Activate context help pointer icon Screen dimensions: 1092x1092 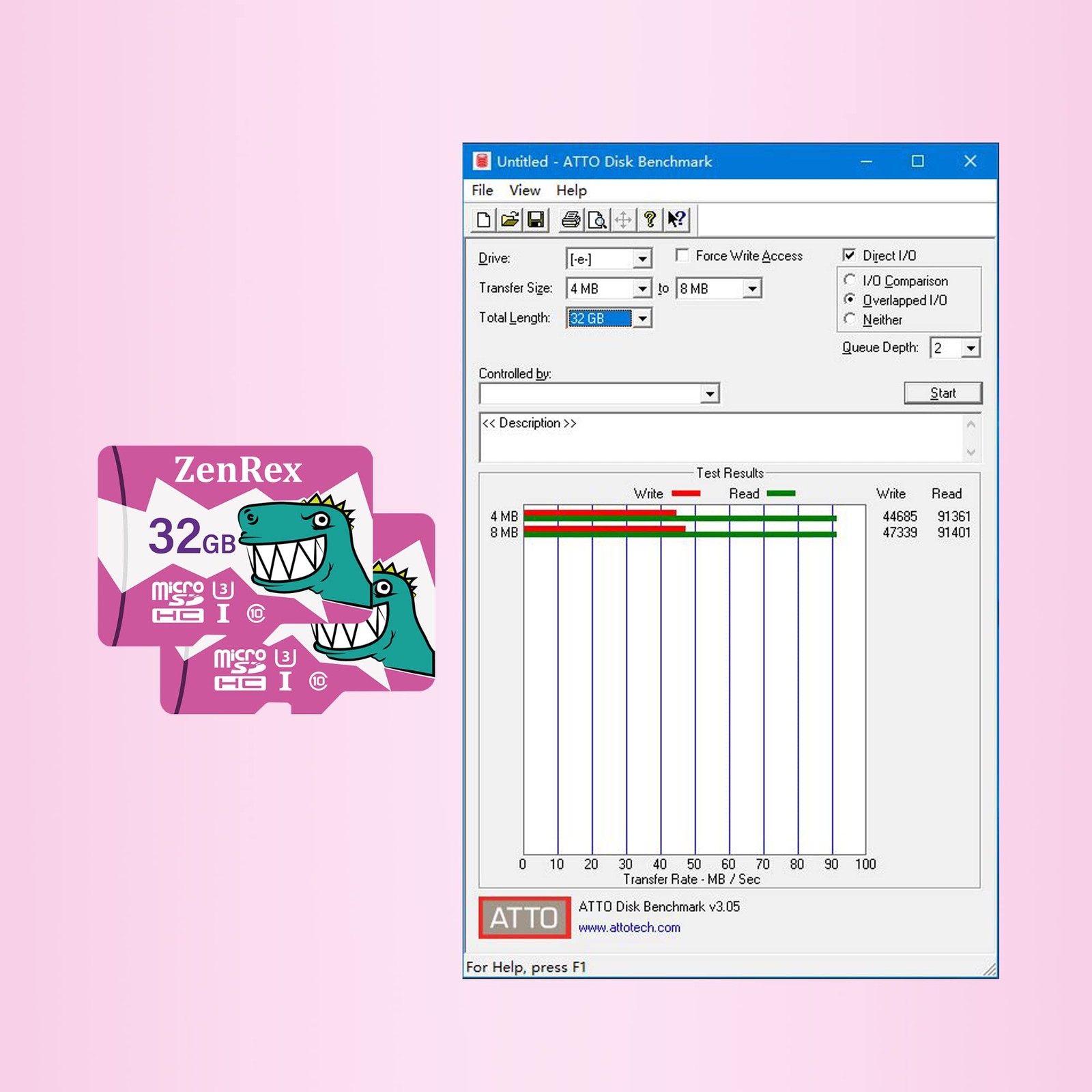[x=676, y=220]
